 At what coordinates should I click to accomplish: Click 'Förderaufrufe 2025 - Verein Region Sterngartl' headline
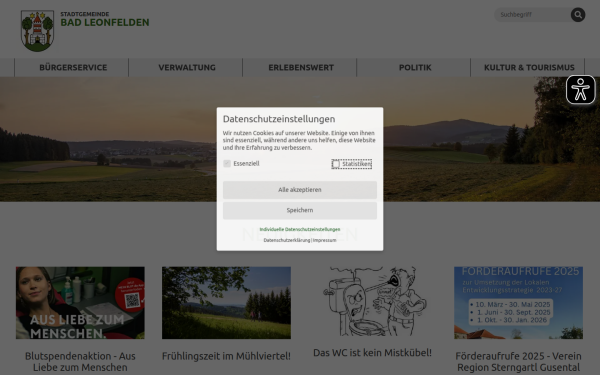[x=518, y=362]
